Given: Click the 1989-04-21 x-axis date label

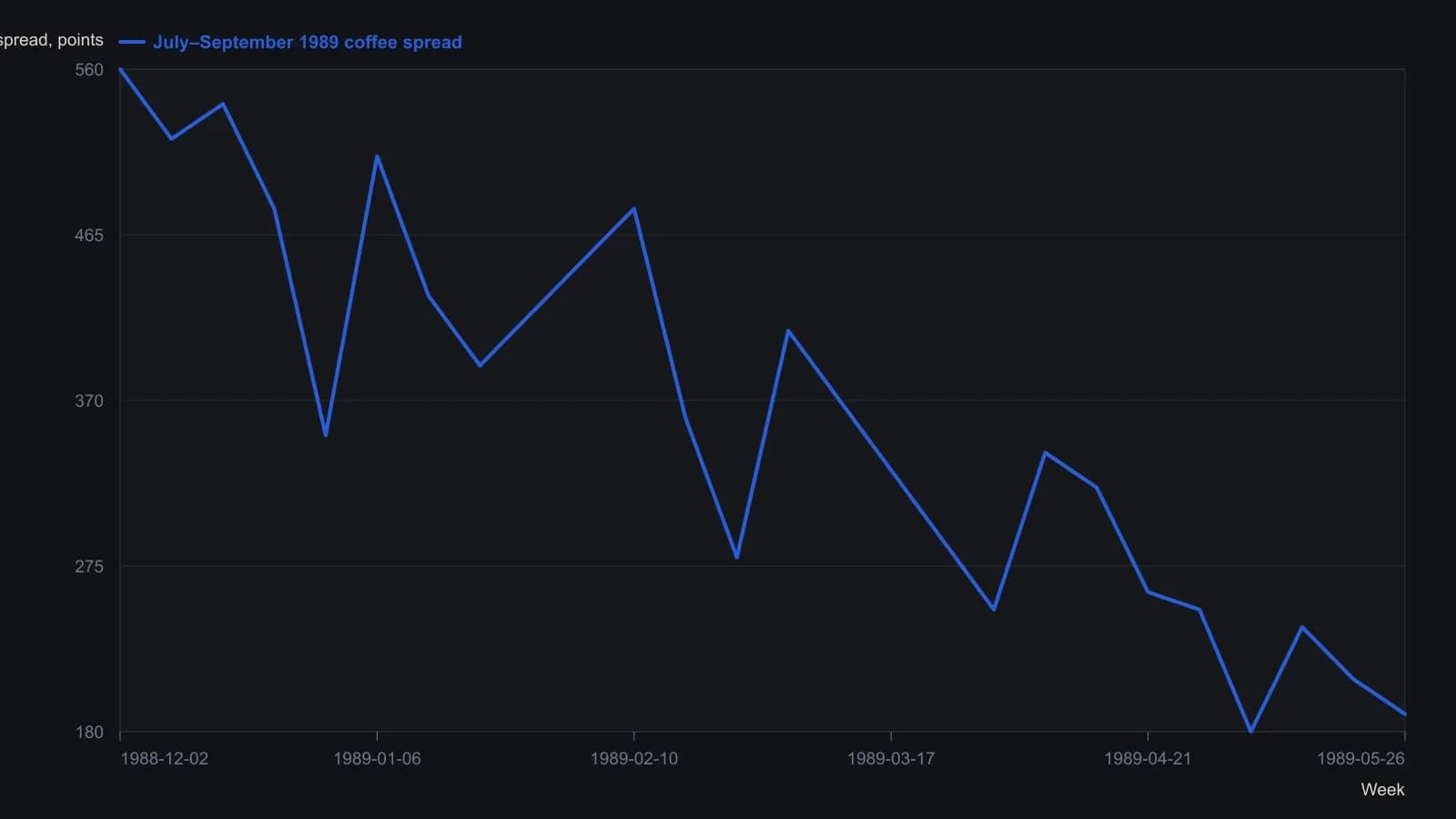Looking at the screenshot, I should 1148,759.
